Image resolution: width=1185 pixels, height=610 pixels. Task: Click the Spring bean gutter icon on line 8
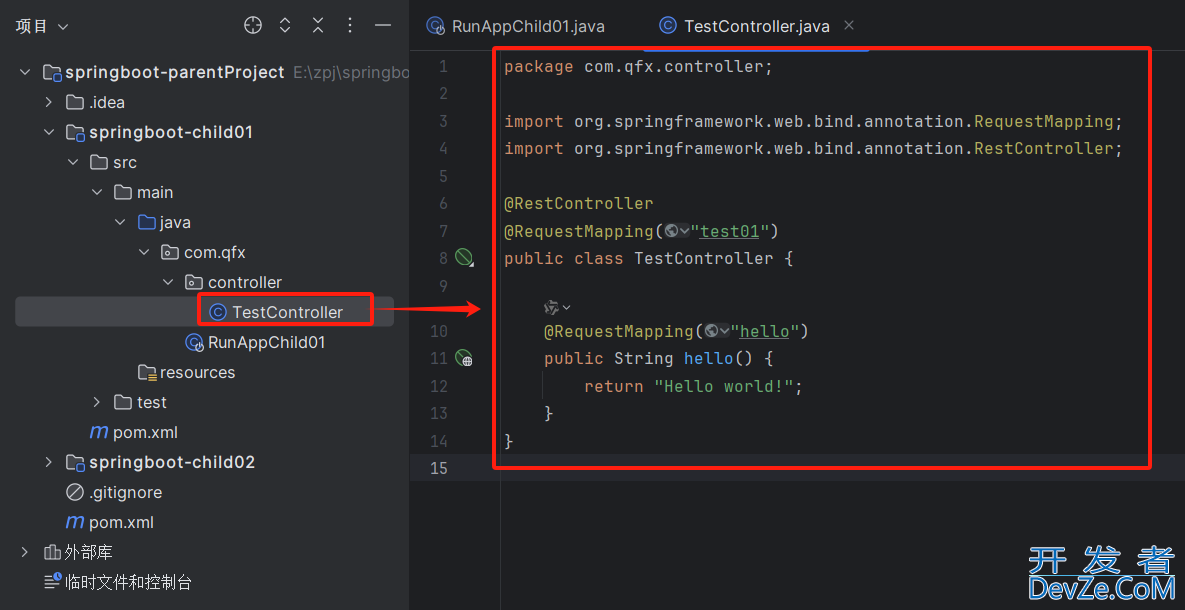click(x=463, y=258)
